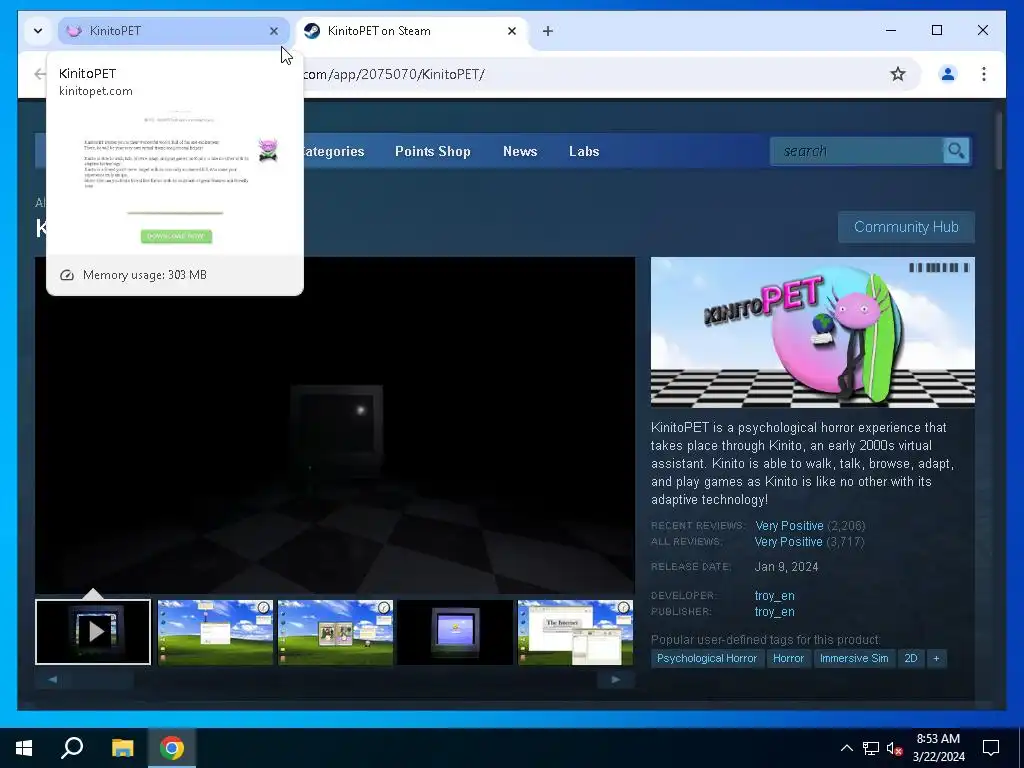Open Labs in Steam navigation
The width and height of the screenshot is (1024, 768).
click(x=584, y=152)
